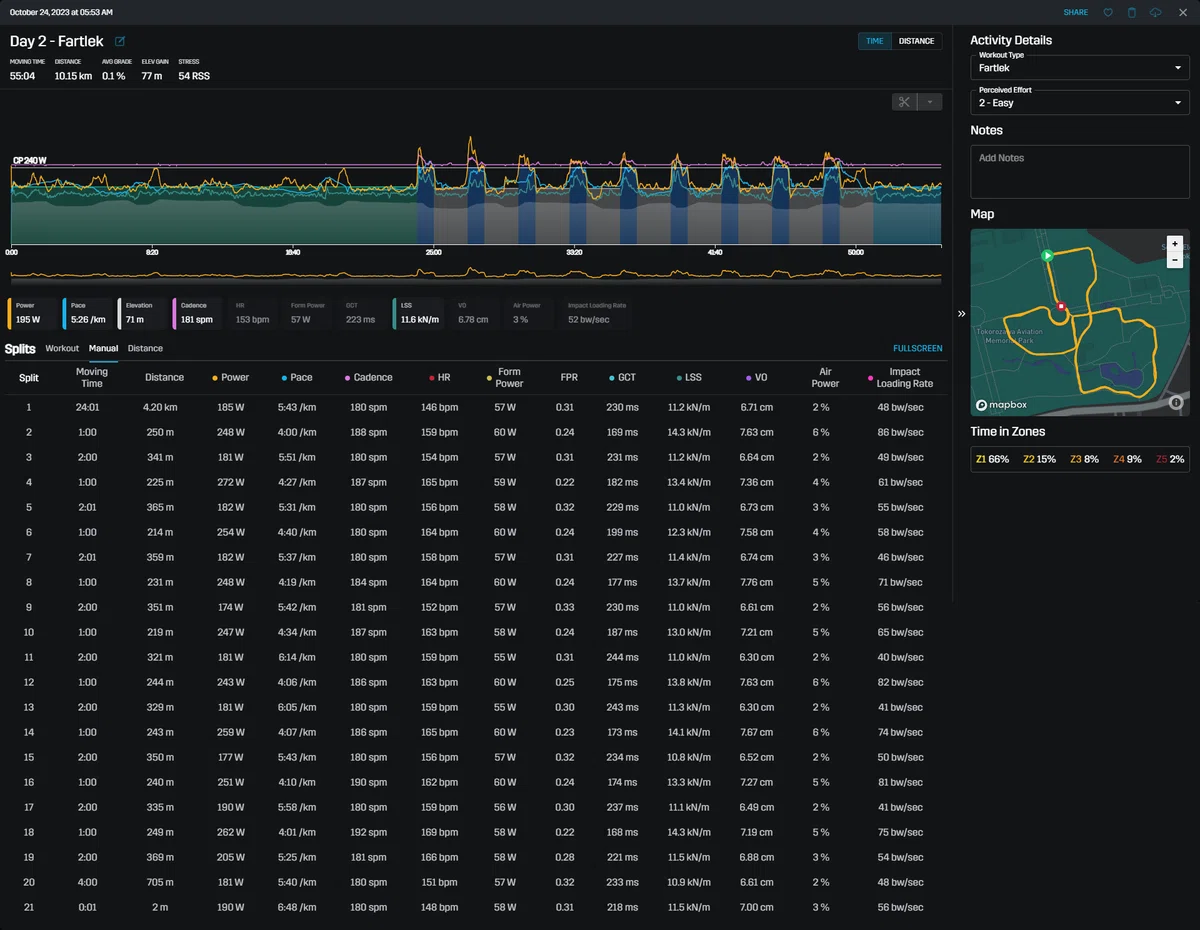
Task: Edit the activity title with the pencil icon
Action: point(120,41)
